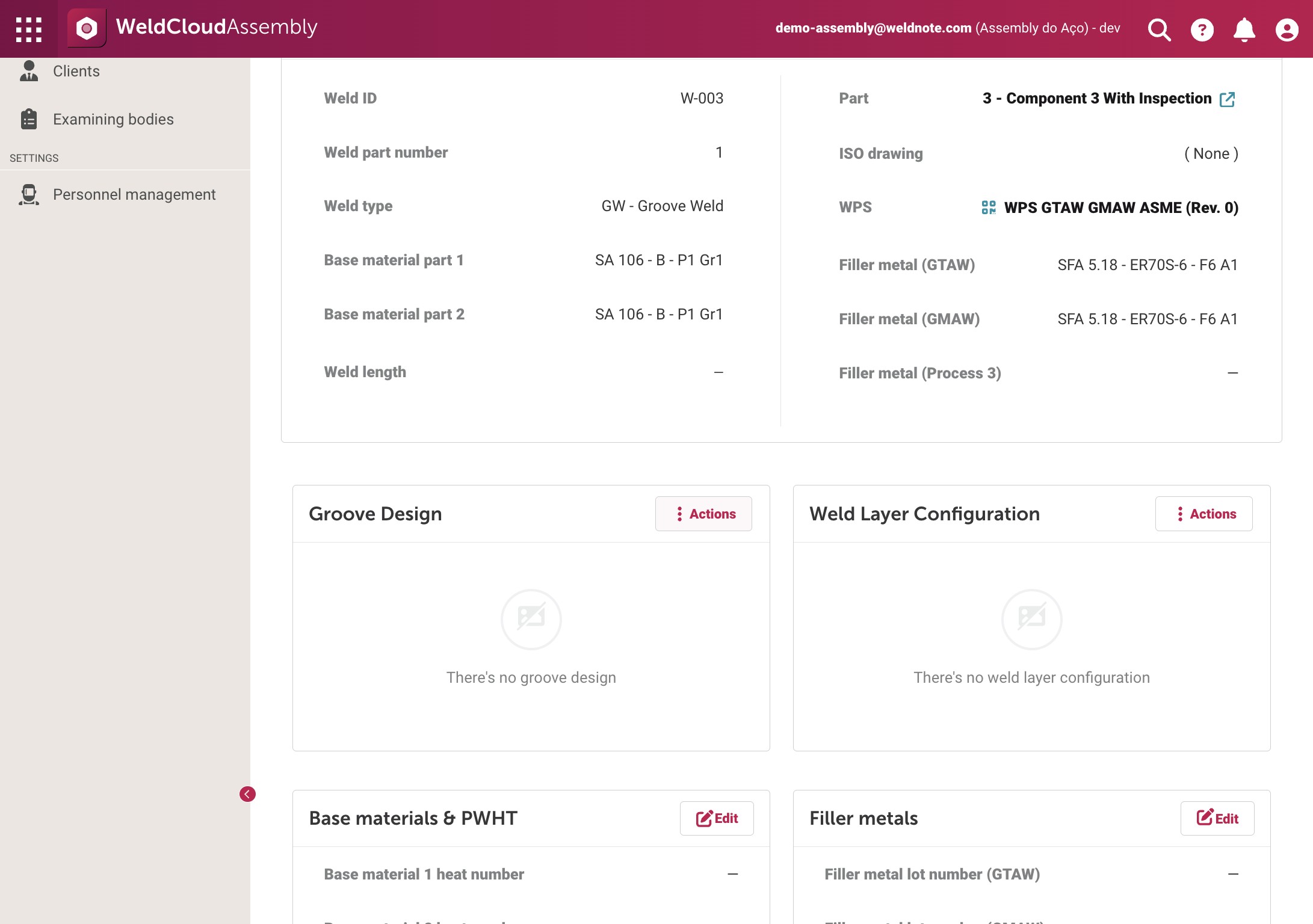1313x924 pixels.
Task: Open Component 3 external link icon
Action: point(1227,99)
